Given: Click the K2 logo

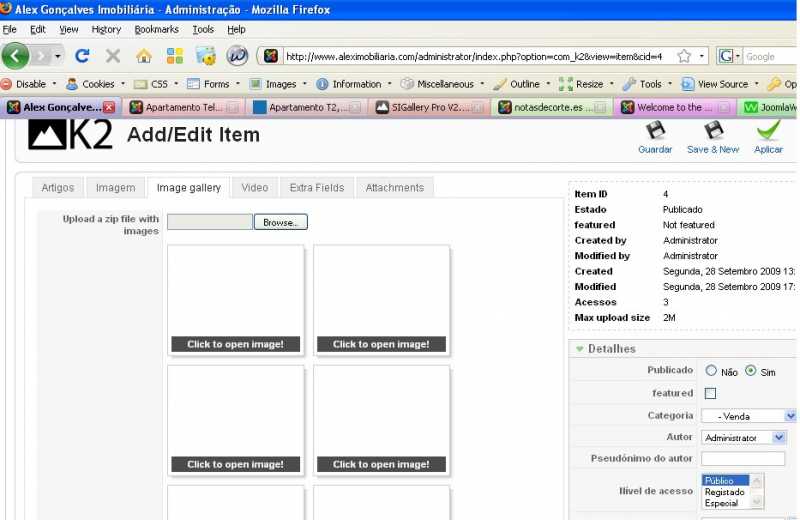Looking at the screenshot, I should point(70,135).
